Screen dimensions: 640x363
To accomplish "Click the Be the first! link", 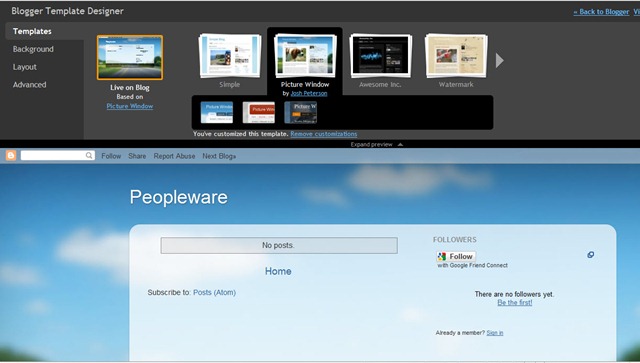I will coord(515,303).
